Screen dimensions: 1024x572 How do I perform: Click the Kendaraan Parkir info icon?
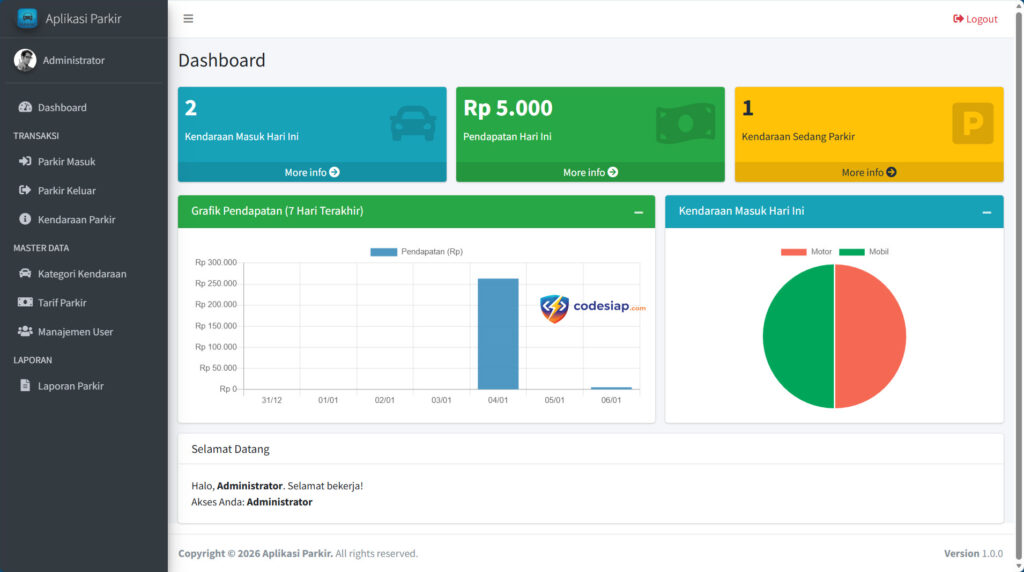pyautogui.click(x=25, y=219)
